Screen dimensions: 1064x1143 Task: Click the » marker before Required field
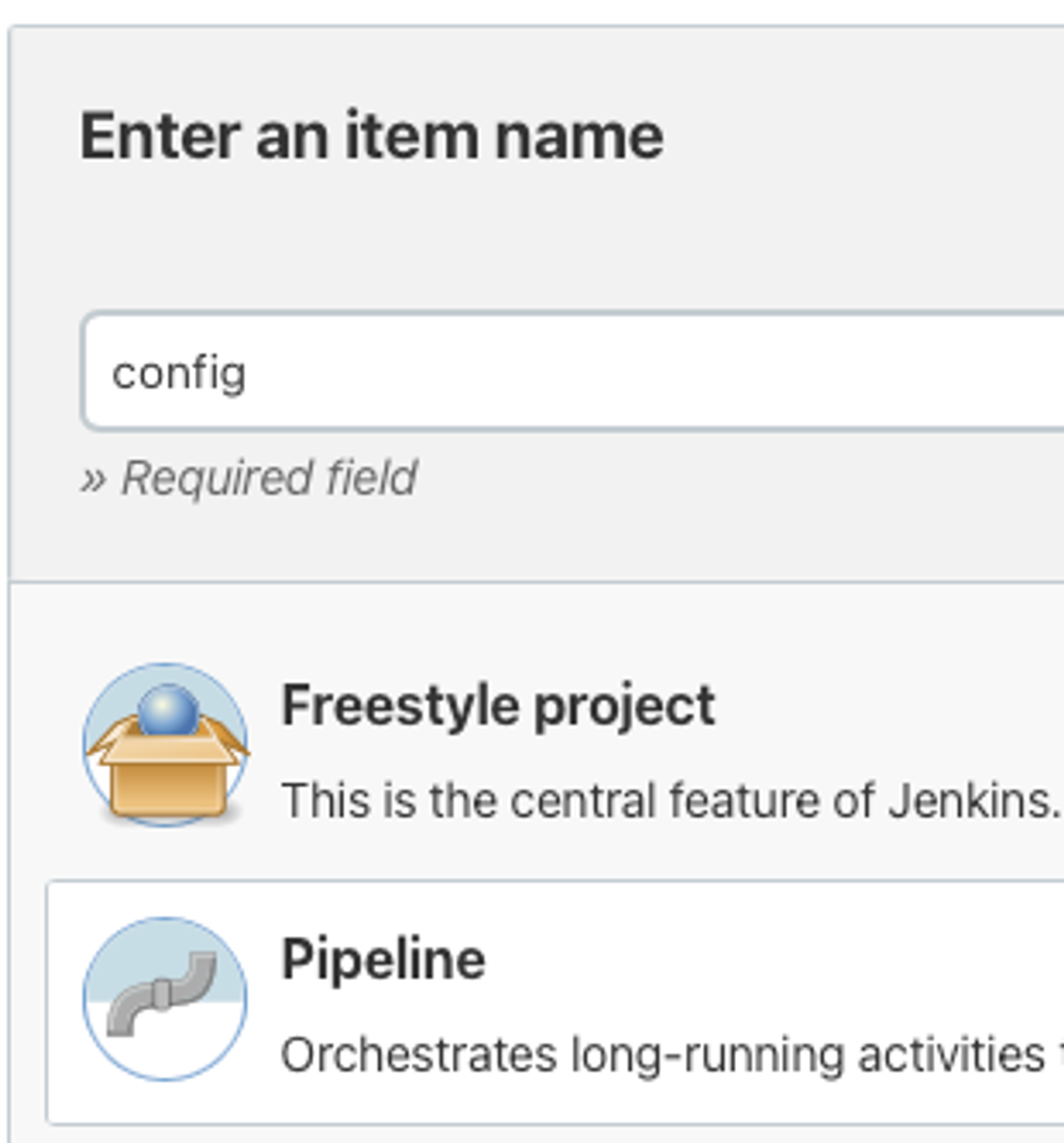[x=93, y=478]
